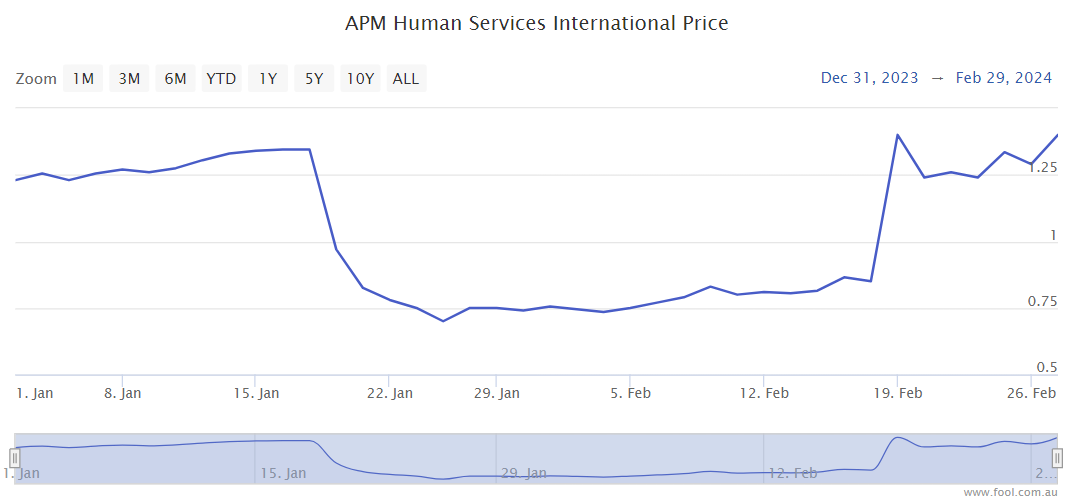Select the 1M zoom range
1068x503 pixels.
point(83,79)
